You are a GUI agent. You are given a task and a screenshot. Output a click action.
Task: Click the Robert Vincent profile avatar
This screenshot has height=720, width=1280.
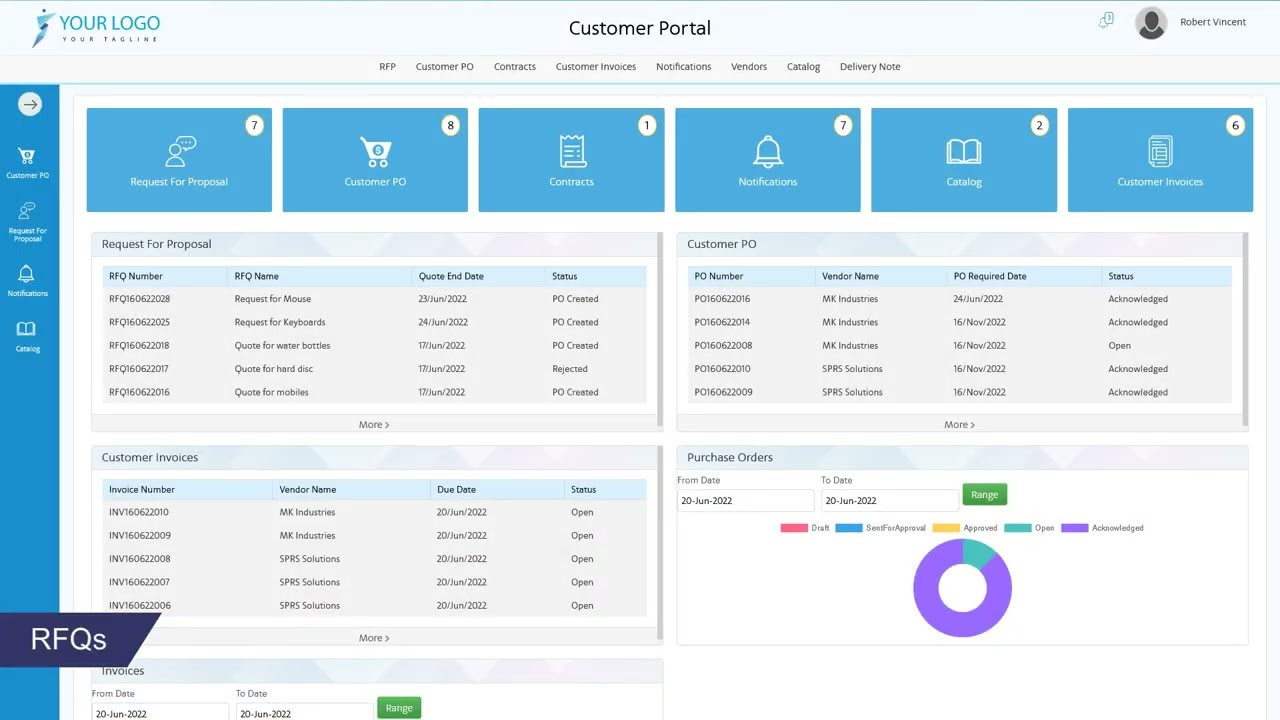1151,23
